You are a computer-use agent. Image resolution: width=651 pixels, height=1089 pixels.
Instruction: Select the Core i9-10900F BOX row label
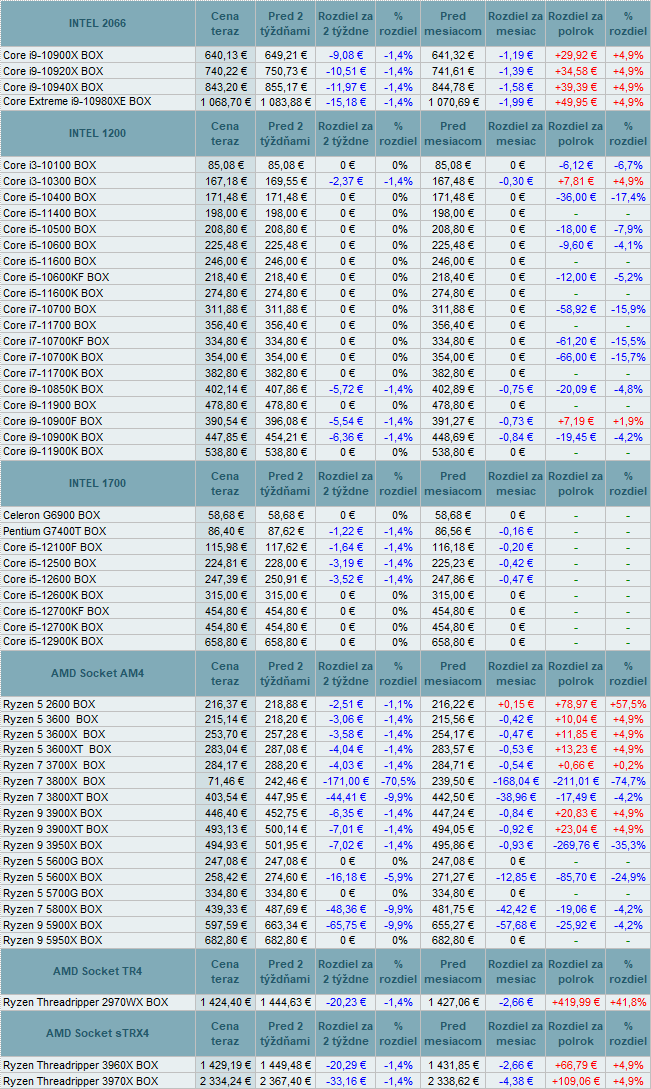coord(52,421)
